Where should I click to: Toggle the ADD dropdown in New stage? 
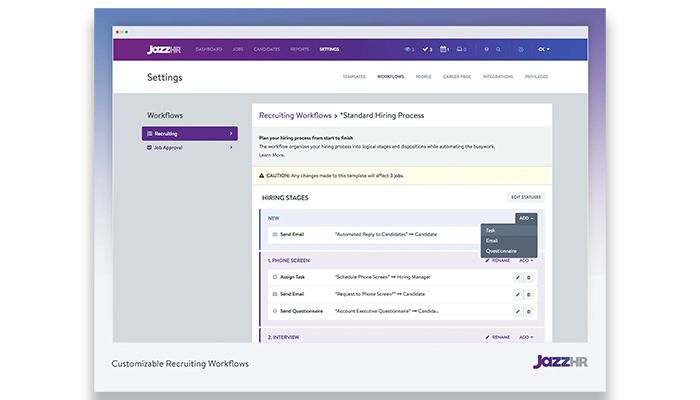coord(525,217)
